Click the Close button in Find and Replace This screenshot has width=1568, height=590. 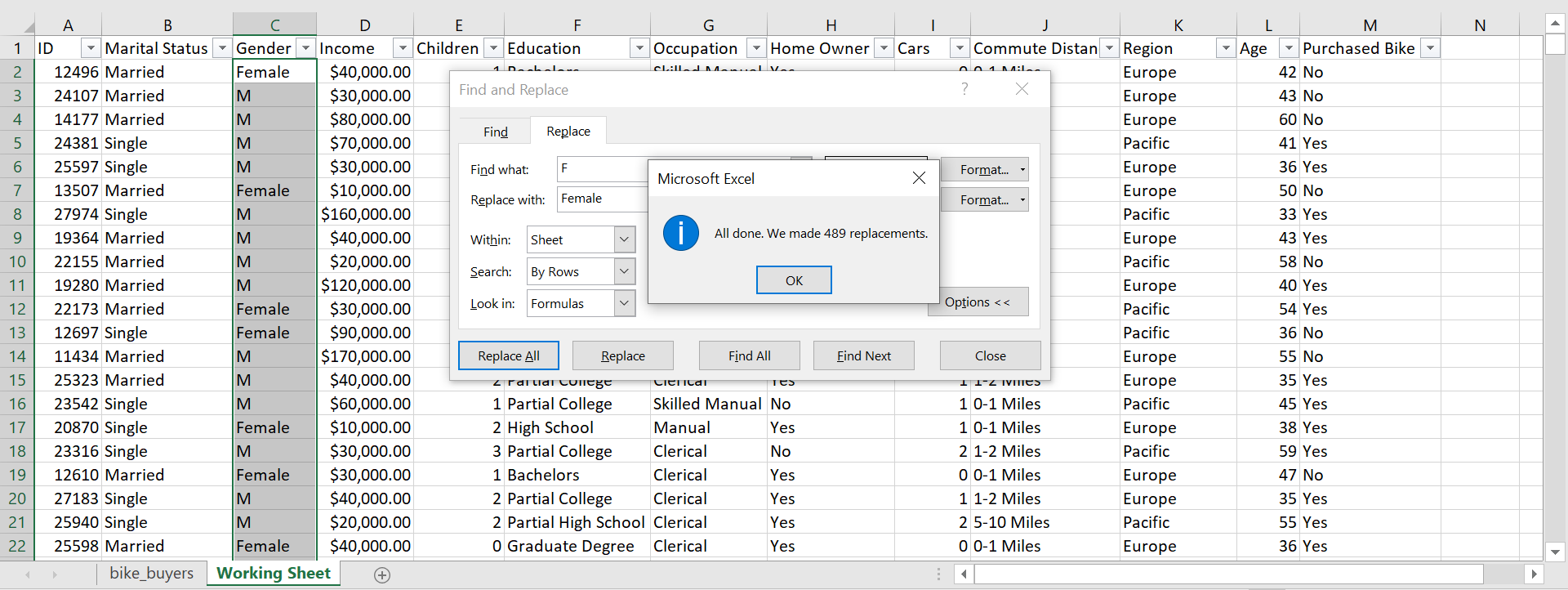[990, 355]
